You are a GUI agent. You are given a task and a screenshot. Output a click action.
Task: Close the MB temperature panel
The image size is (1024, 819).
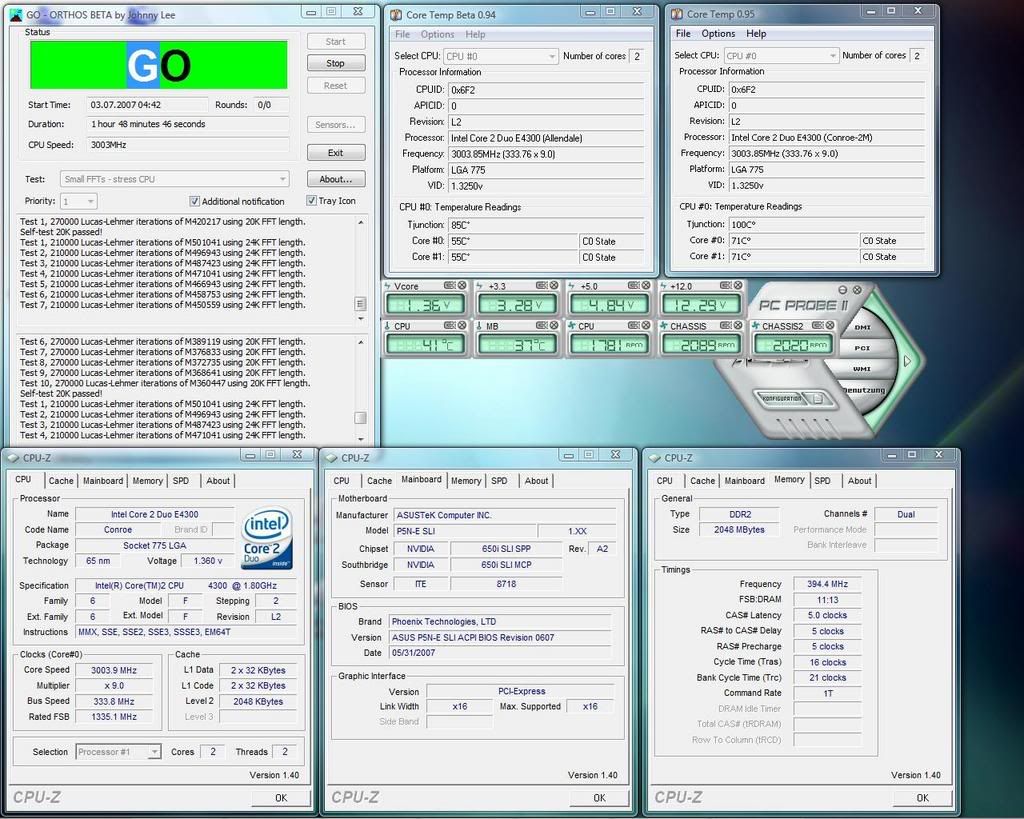click(554, 325)
